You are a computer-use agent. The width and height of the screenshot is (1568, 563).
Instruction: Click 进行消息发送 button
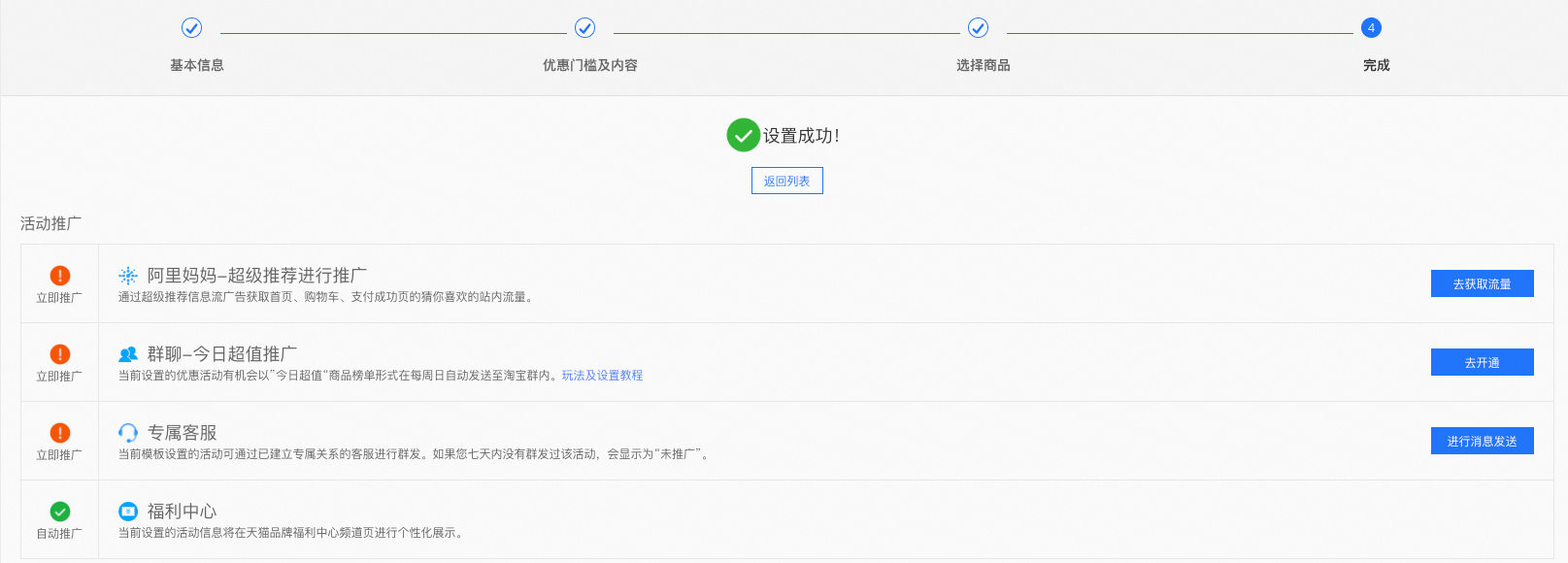[1483, 441]
